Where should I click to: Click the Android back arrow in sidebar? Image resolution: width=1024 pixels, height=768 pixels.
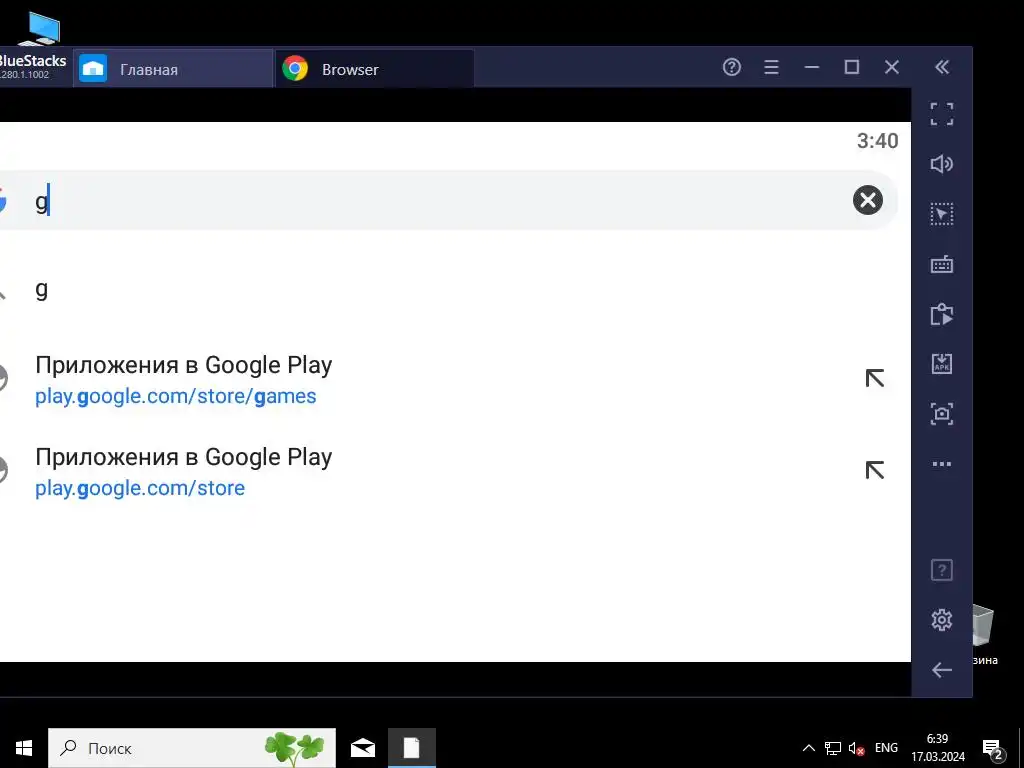(x=942, y=670)
